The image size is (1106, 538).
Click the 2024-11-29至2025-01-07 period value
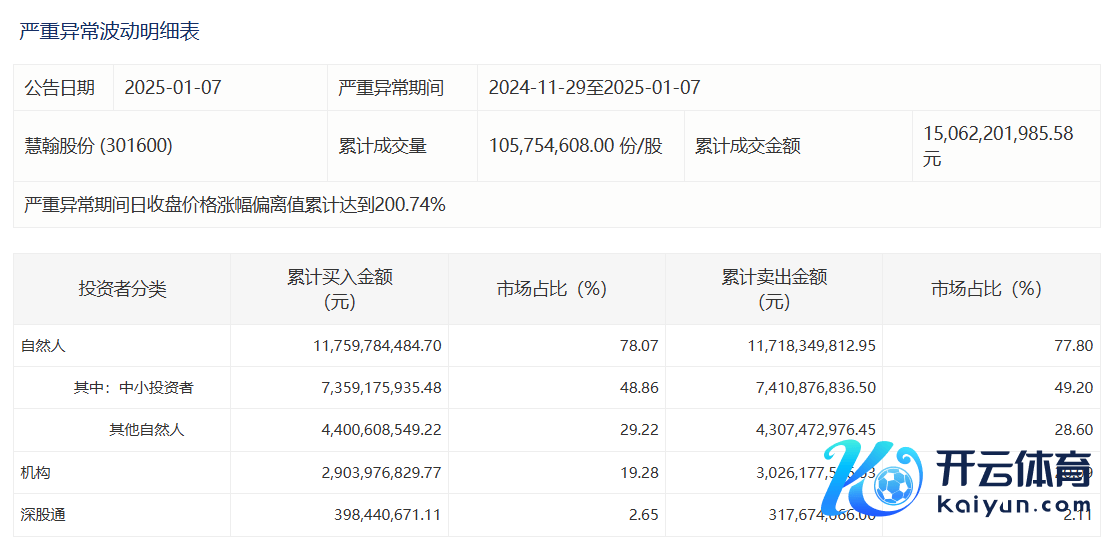tap(594, 88)
